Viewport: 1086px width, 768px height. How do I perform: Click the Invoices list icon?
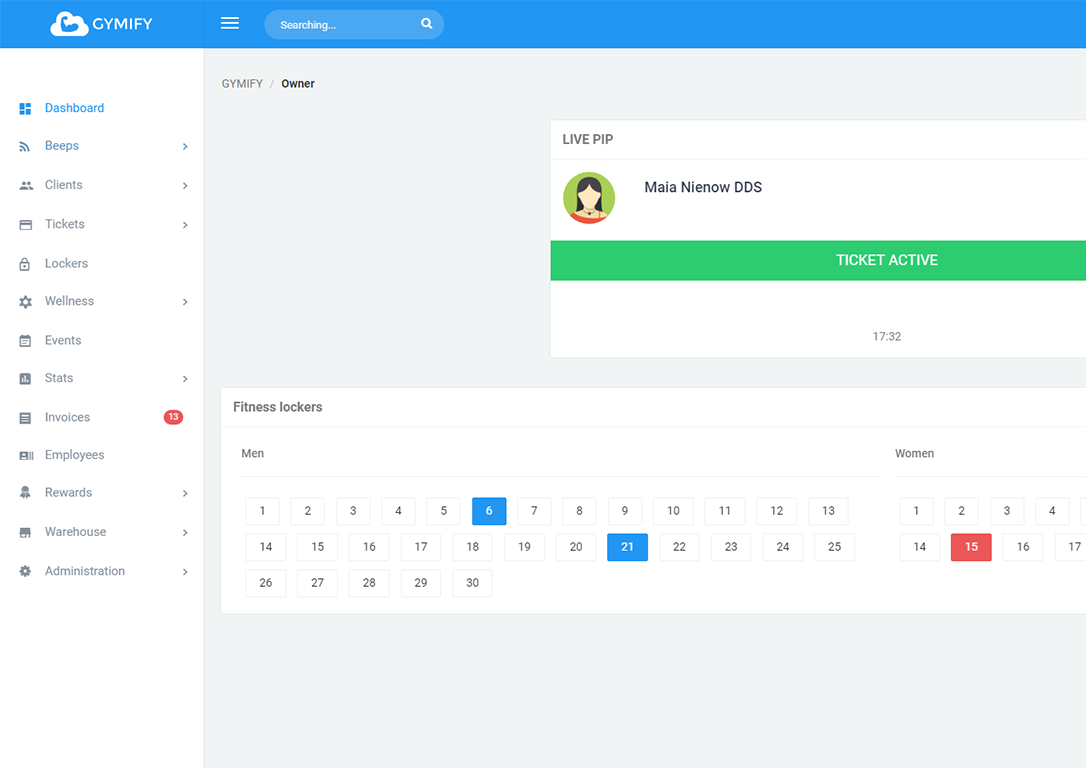pos(25,418)
